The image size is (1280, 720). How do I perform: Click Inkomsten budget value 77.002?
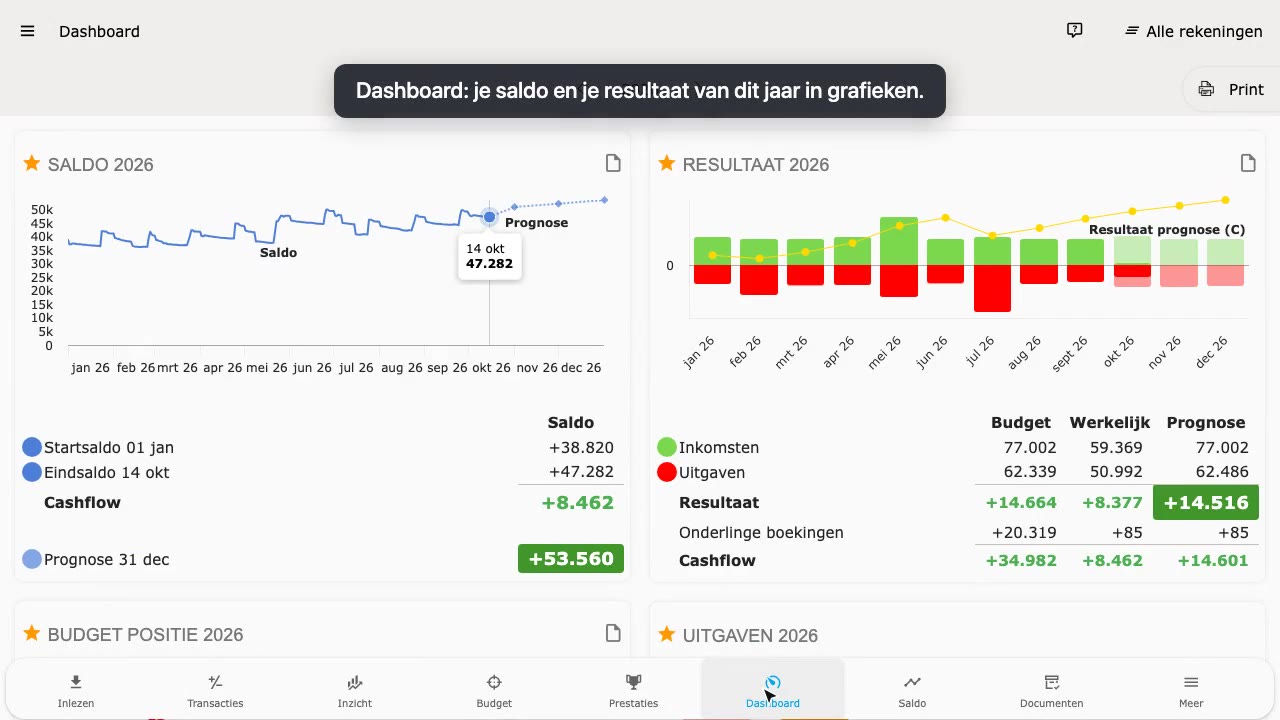pyautogui.click(x=1029, y=447)
